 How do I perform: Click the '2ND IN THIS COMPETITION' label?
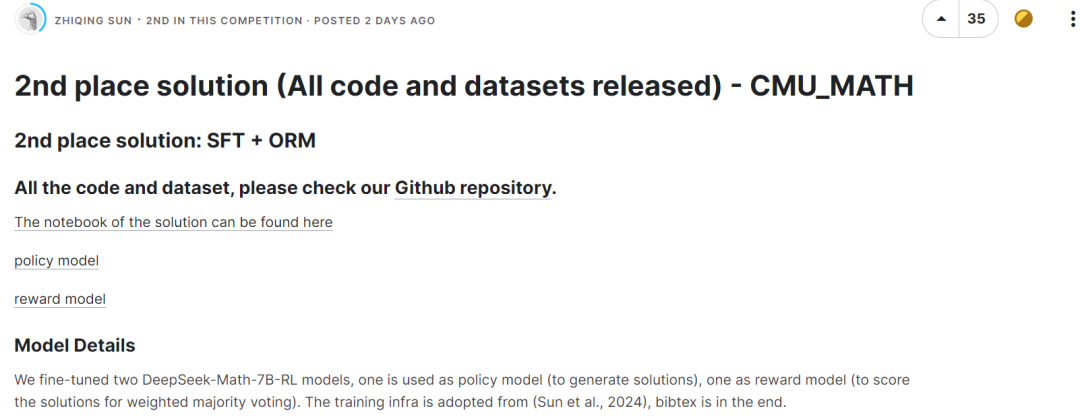coord(224,20)
